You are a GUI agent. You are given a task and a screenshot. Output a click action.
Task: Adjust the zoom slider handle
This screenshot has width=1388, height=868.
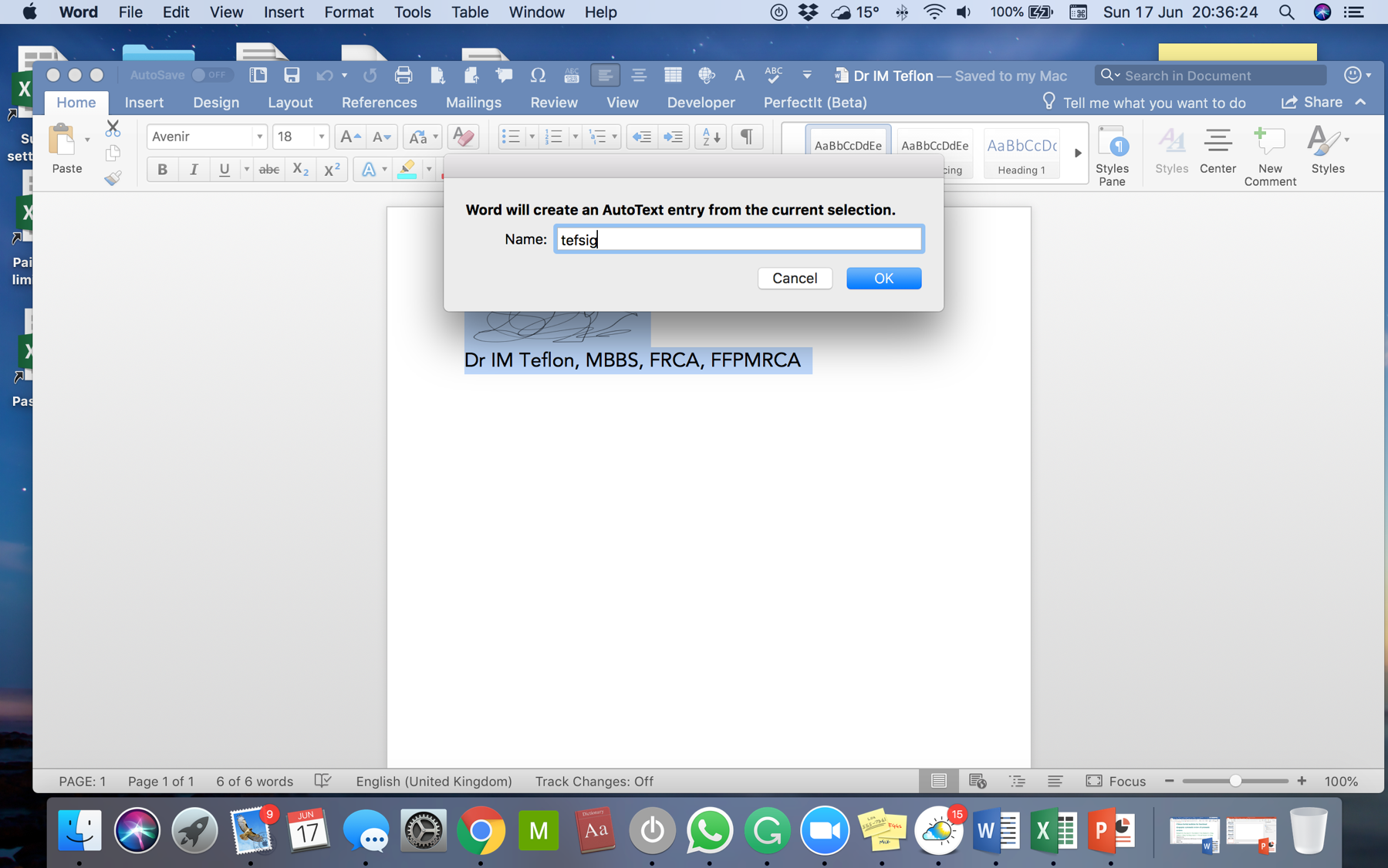pyautogui.click(x=1235, y=781)
